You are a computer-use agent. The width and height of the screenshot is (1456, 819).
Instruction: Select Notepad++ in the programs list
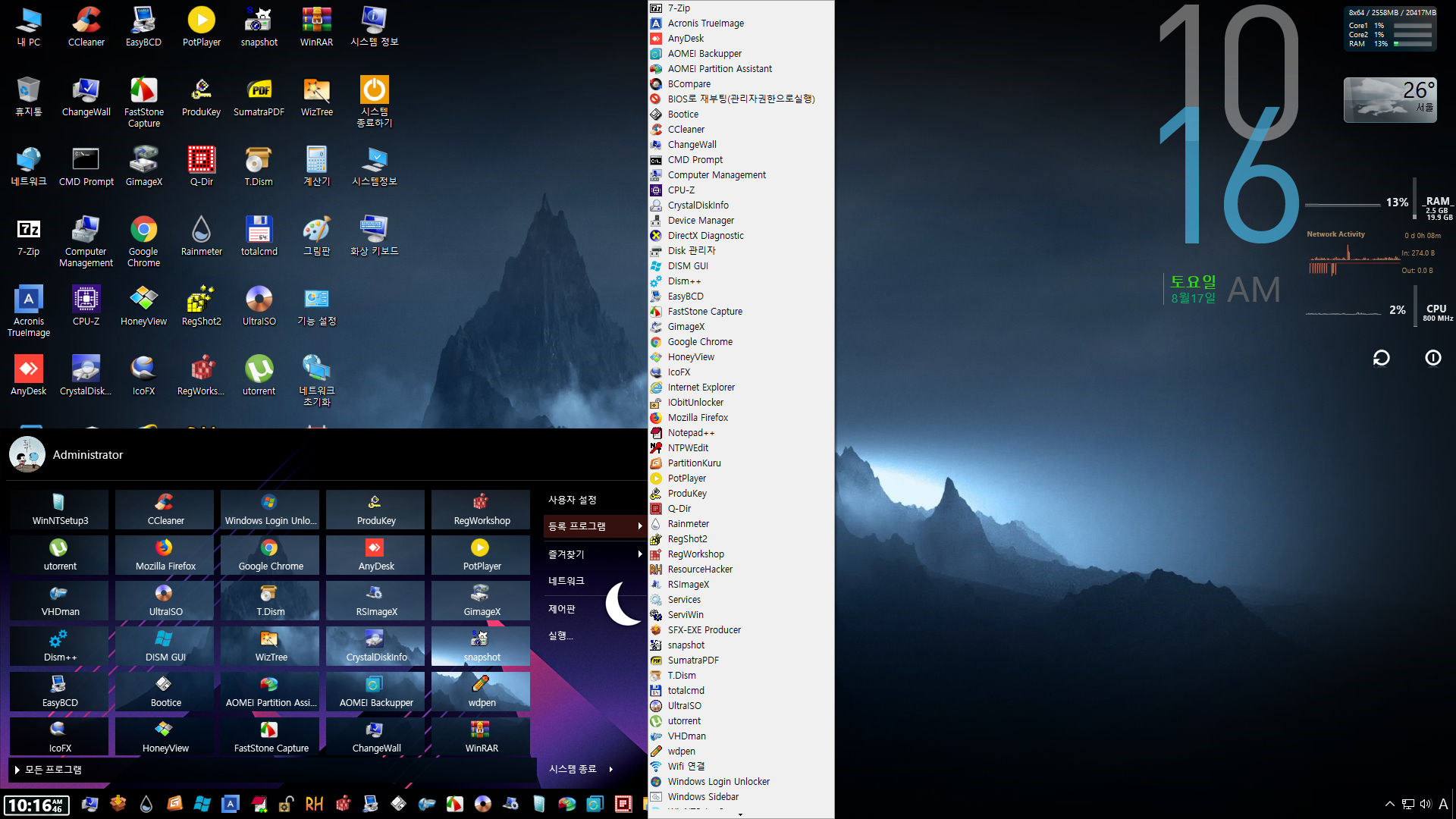click(x=742, y=433)
